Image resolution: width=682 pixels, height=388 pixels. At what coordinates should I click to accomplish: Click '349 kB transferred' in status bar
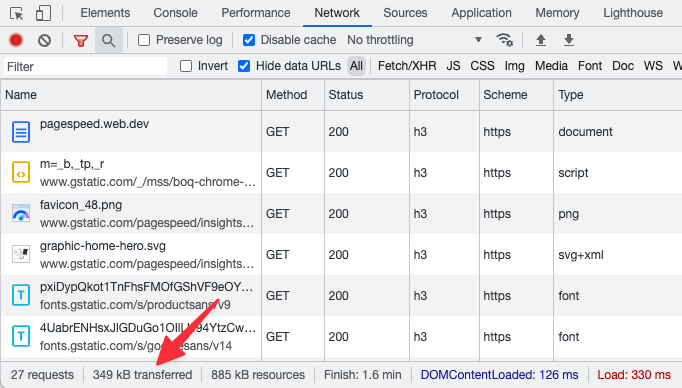142,375
